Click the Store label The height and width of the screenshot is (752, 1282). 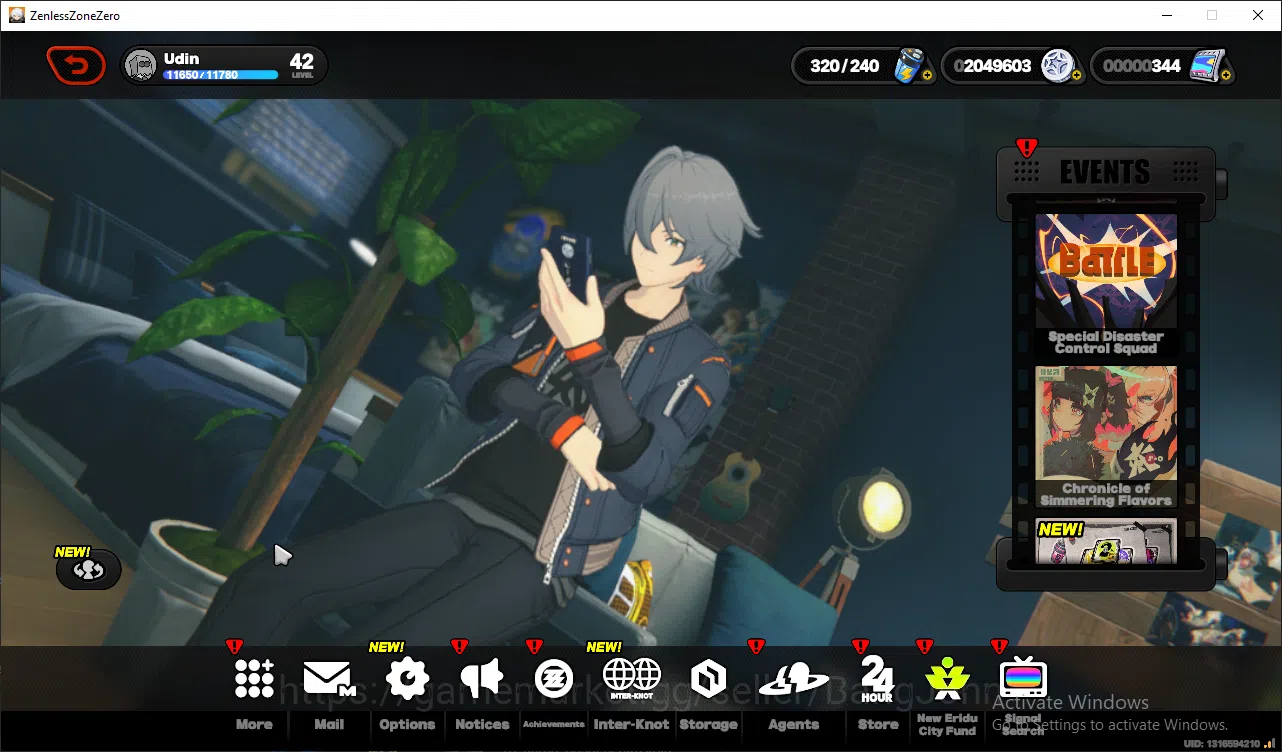point(878,724)
